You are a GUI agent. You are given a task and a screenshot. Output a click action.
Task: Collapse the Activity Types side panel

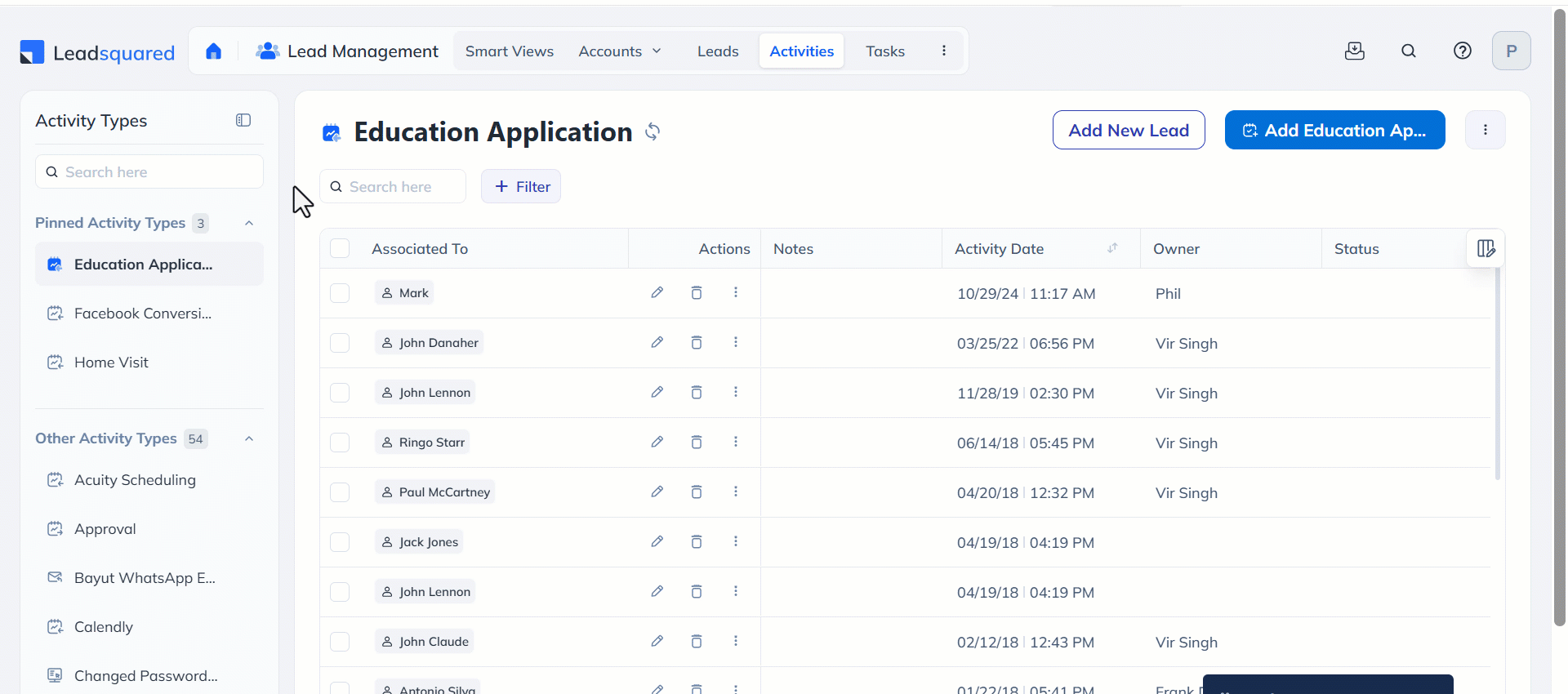pyautogui.click(x=243, y=120)
